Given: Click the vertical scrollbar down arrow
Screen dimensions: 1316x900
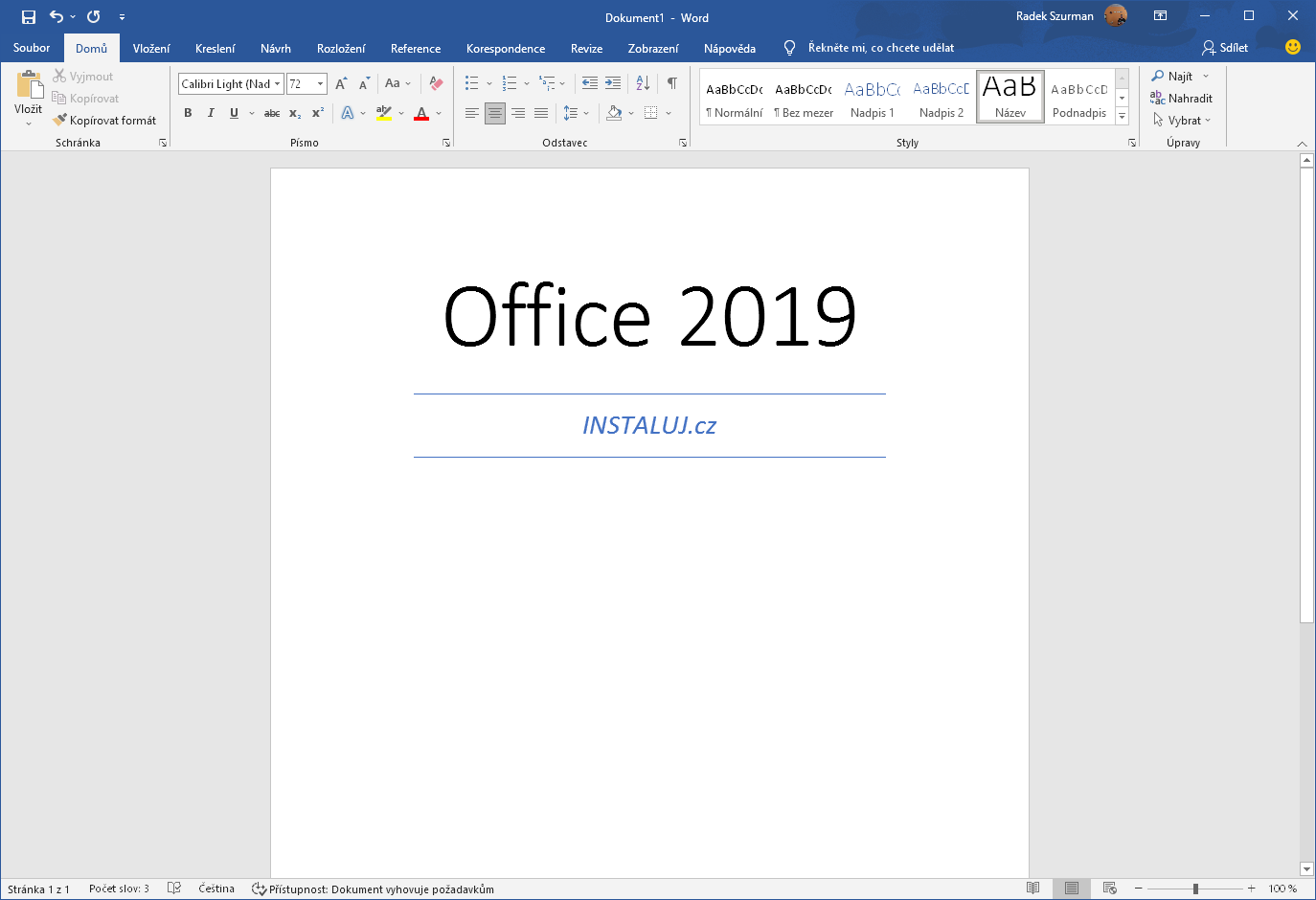Looking at the screenshot, I should point(1306,868).
